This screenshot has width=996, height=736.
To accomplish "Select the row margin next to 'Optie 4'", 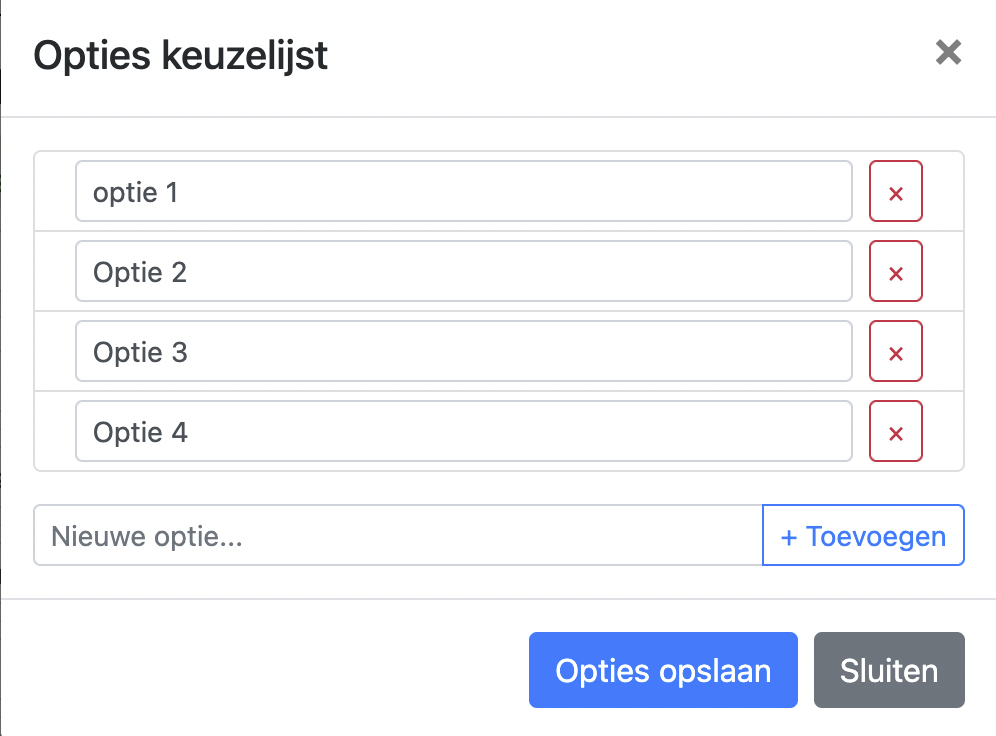I will click(55, 431).
